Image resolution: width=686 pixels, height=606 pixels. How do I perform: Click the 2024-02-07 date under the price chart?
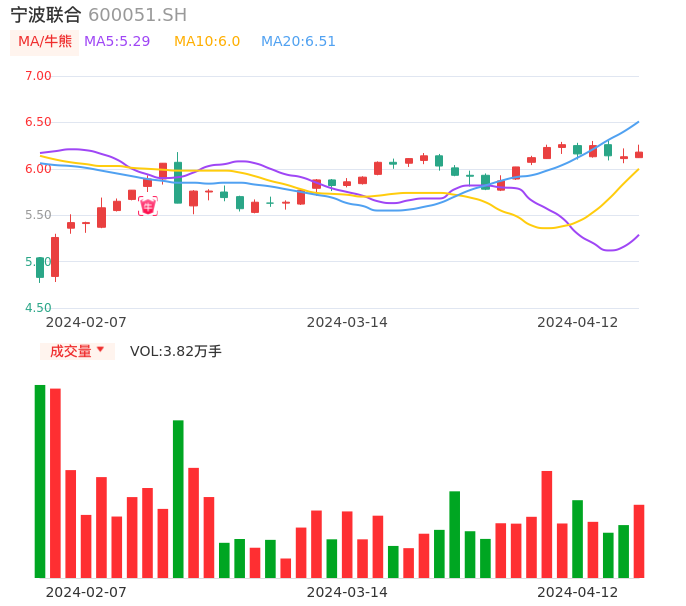pyautogui.click(x=86, y=322)
